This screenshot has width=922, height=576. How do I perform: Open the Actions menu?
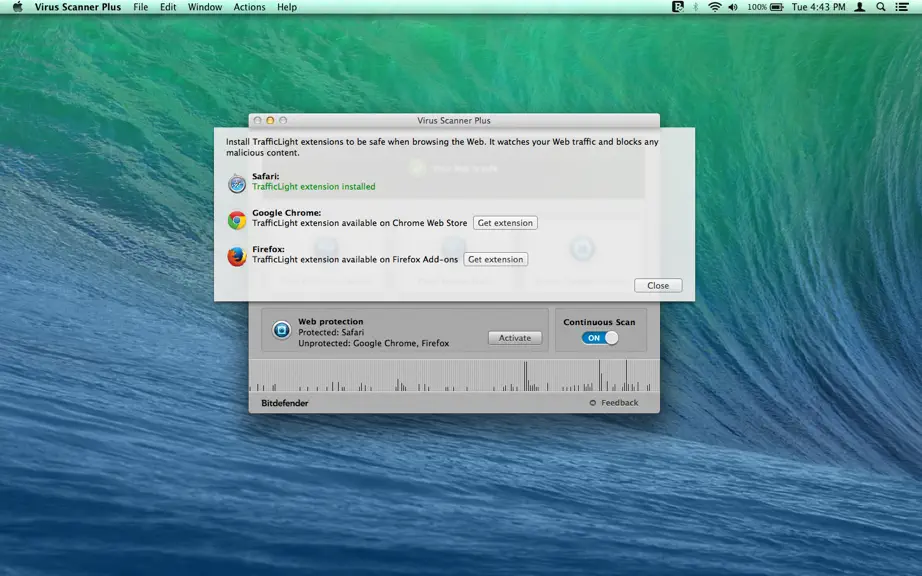point(249,7)
